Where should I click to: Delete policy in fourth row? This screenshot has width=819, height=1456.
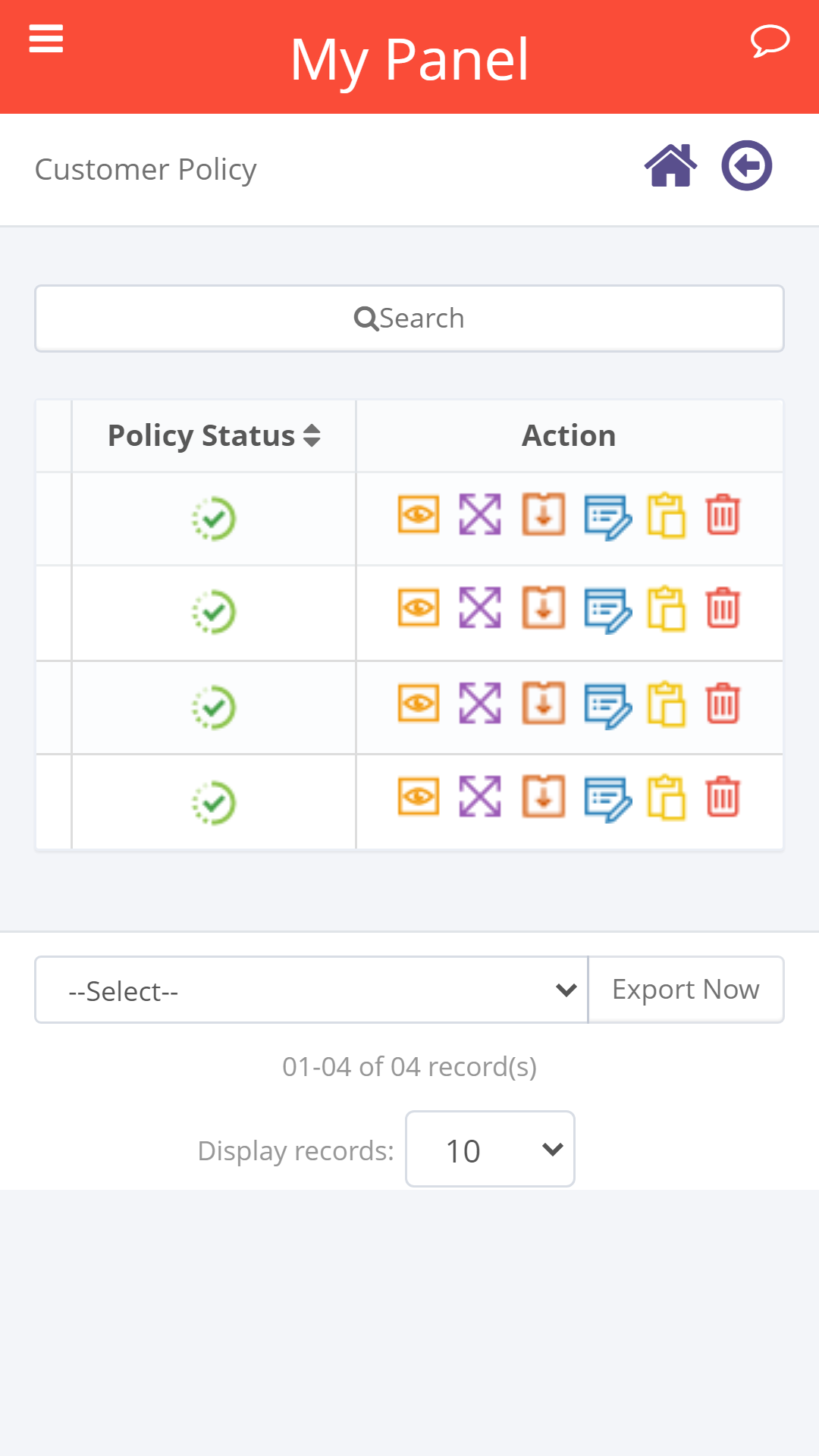(723, 796)
